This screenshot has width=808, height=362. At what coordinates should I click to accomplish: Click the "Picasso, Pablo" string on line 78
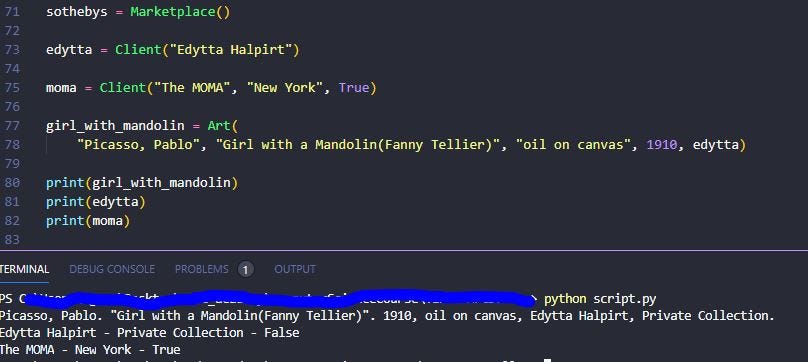click(x=138, y=145)
